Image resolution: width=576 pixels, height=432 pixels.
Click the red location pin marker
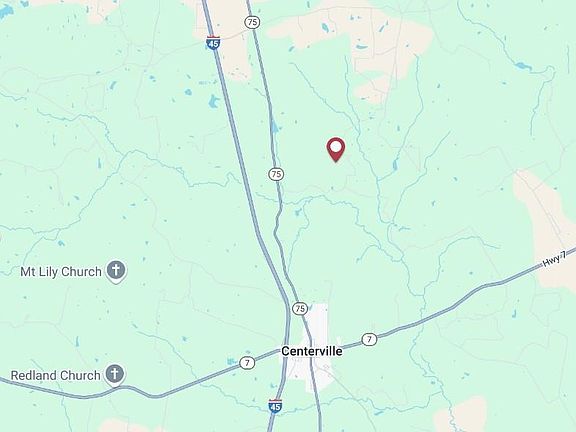click(x=336, y=150)
